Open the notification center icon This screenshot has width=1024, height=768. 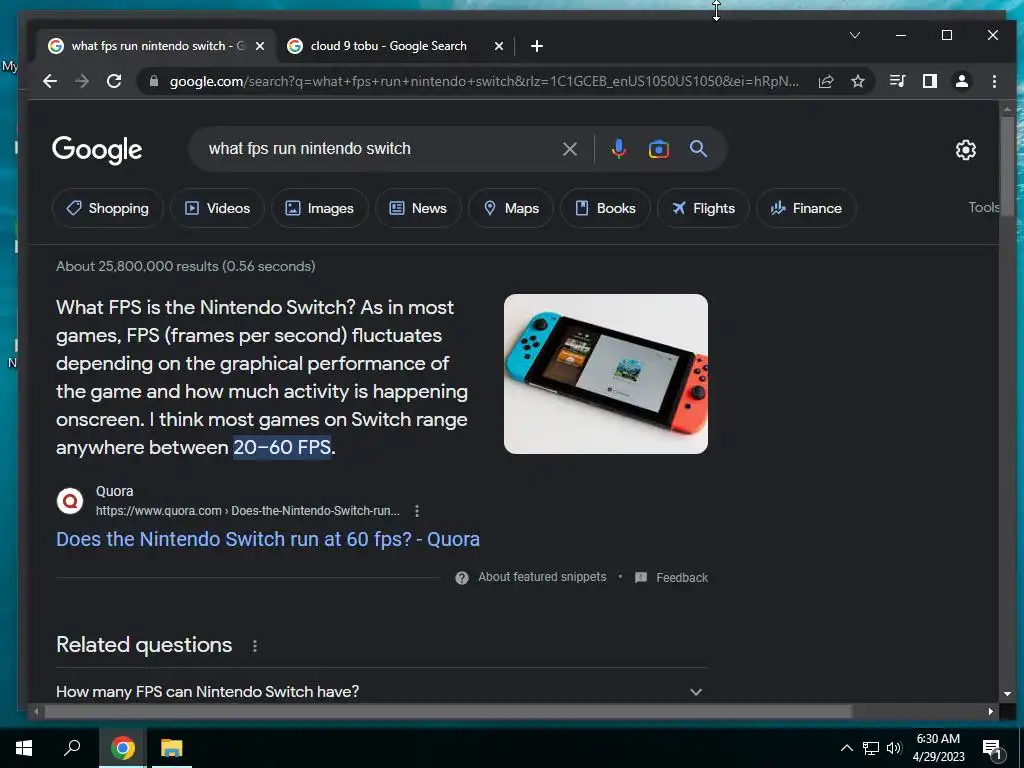992,749
